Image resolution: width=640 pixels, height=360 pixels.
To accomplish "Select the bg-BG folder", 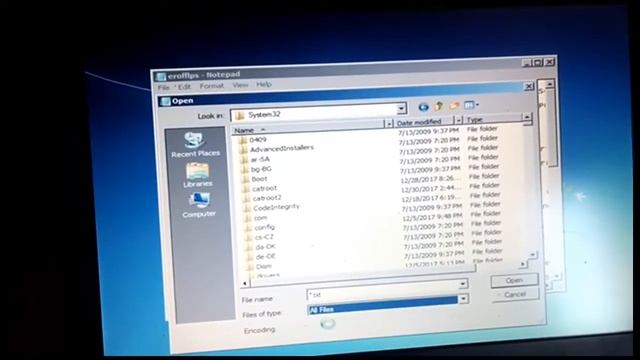I will (x=261, y=169).
